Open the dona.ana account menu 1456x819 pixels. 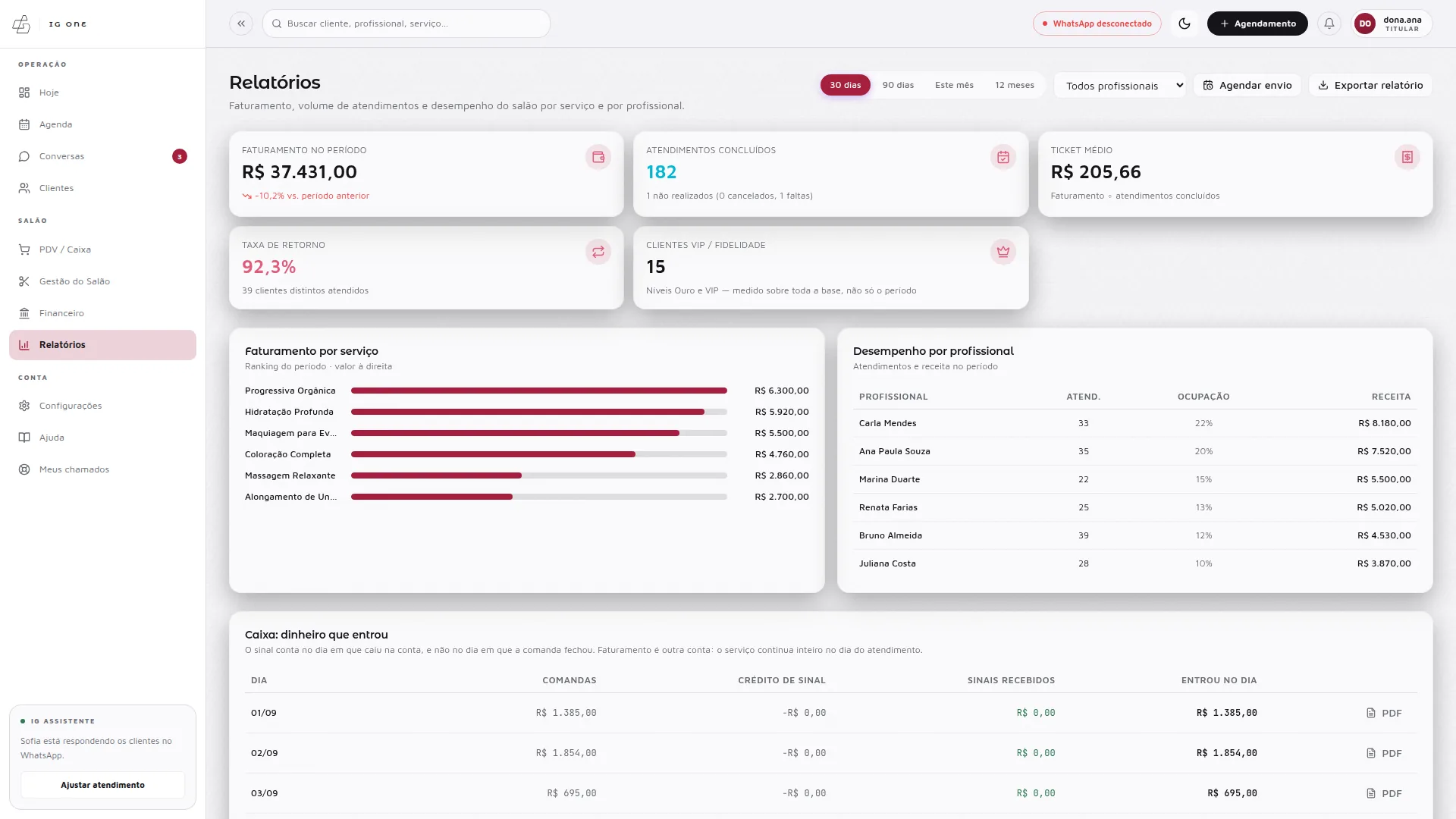[1392, 24]
